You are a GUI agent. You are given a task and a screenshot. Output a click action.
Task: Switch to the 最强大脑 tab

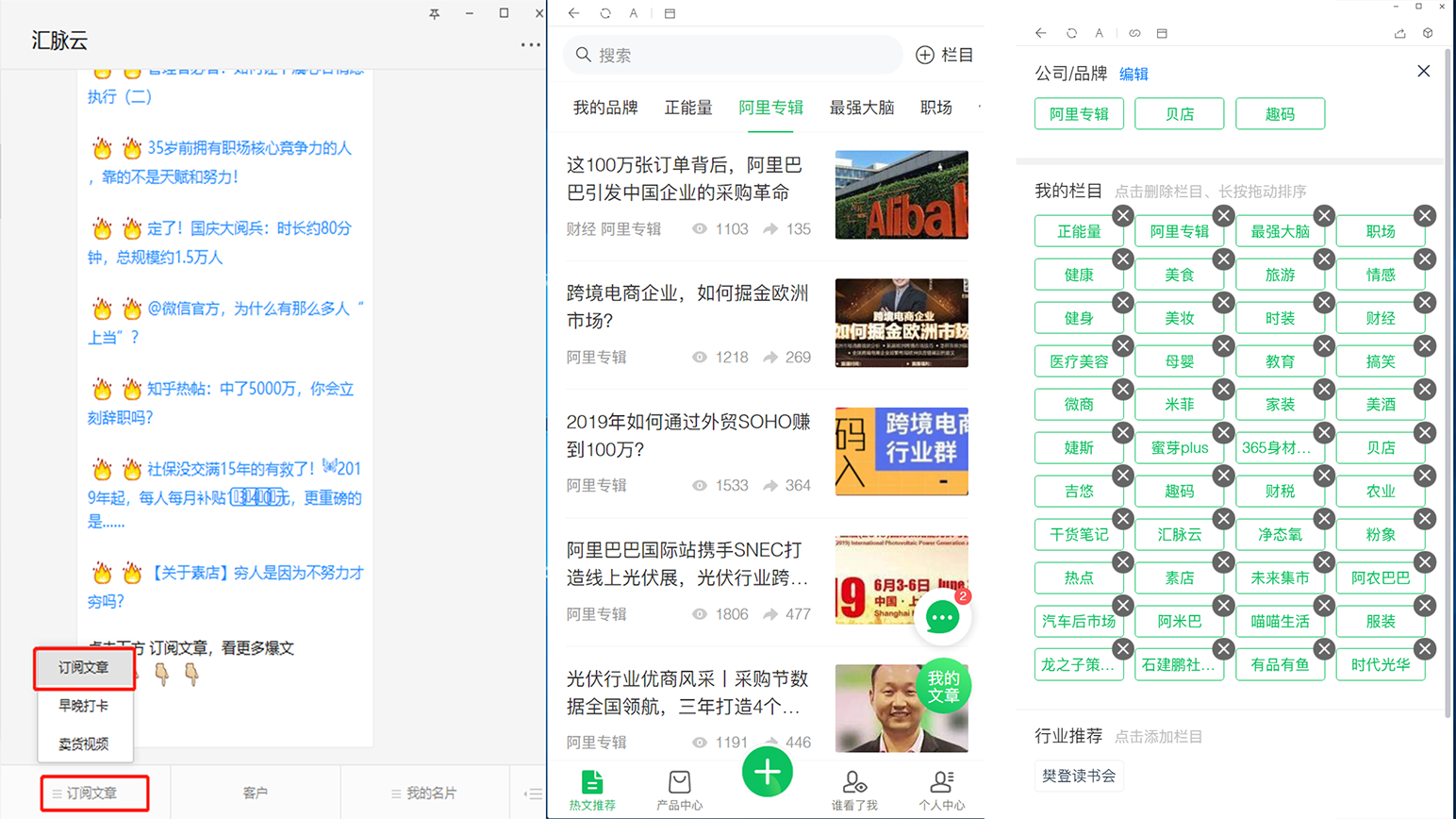coord(861,108)
